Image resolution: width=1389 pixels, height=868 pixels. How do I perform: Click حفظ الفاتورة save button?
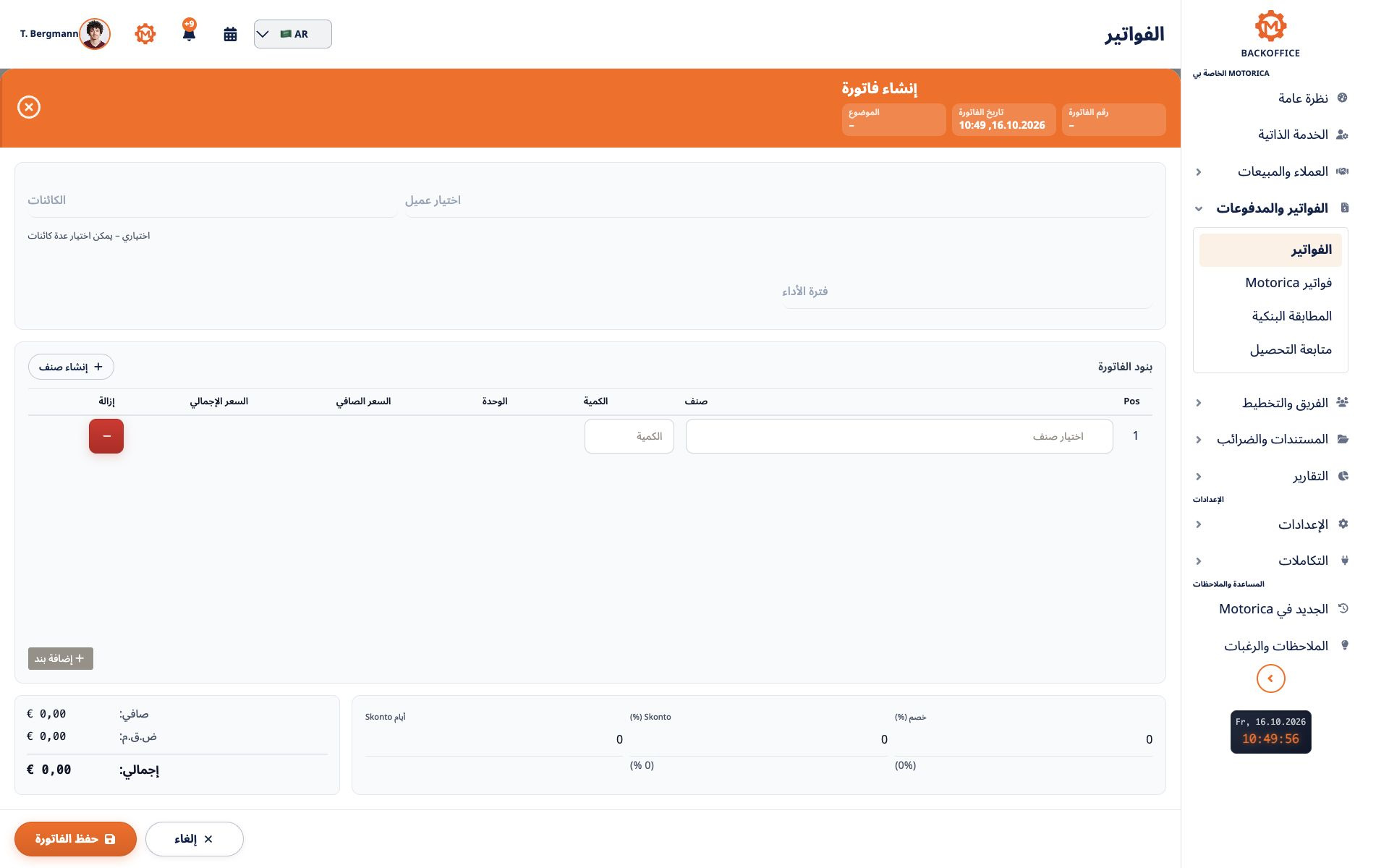point(75,839)
